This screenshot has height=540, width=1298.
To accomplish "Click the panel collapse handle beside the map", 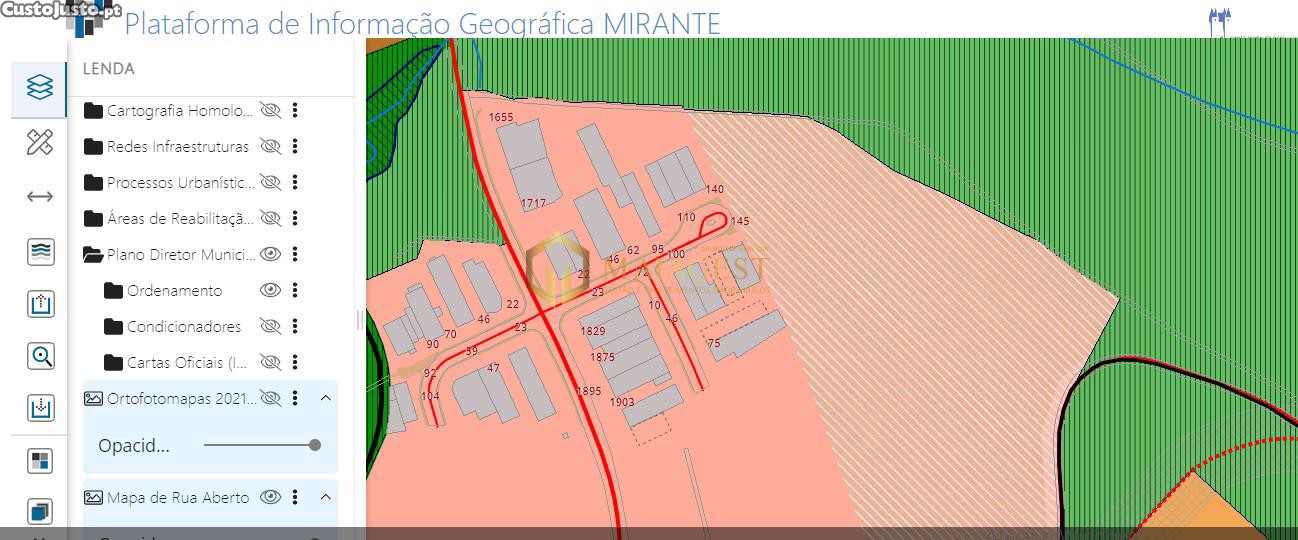I will [x=359, y=320].
